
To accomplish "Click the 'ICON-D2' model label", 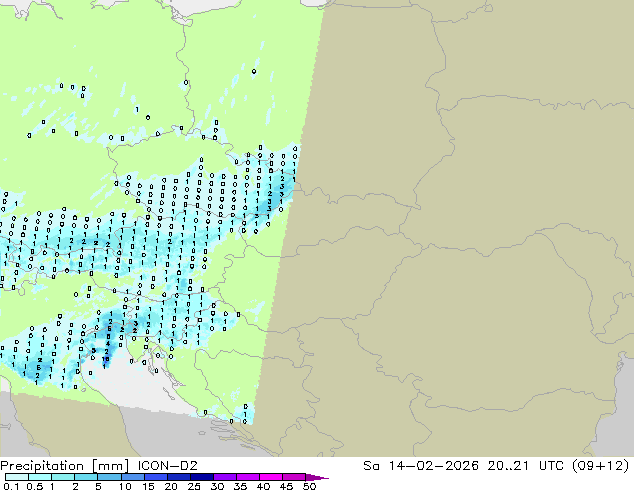I will tap(168, 466).
